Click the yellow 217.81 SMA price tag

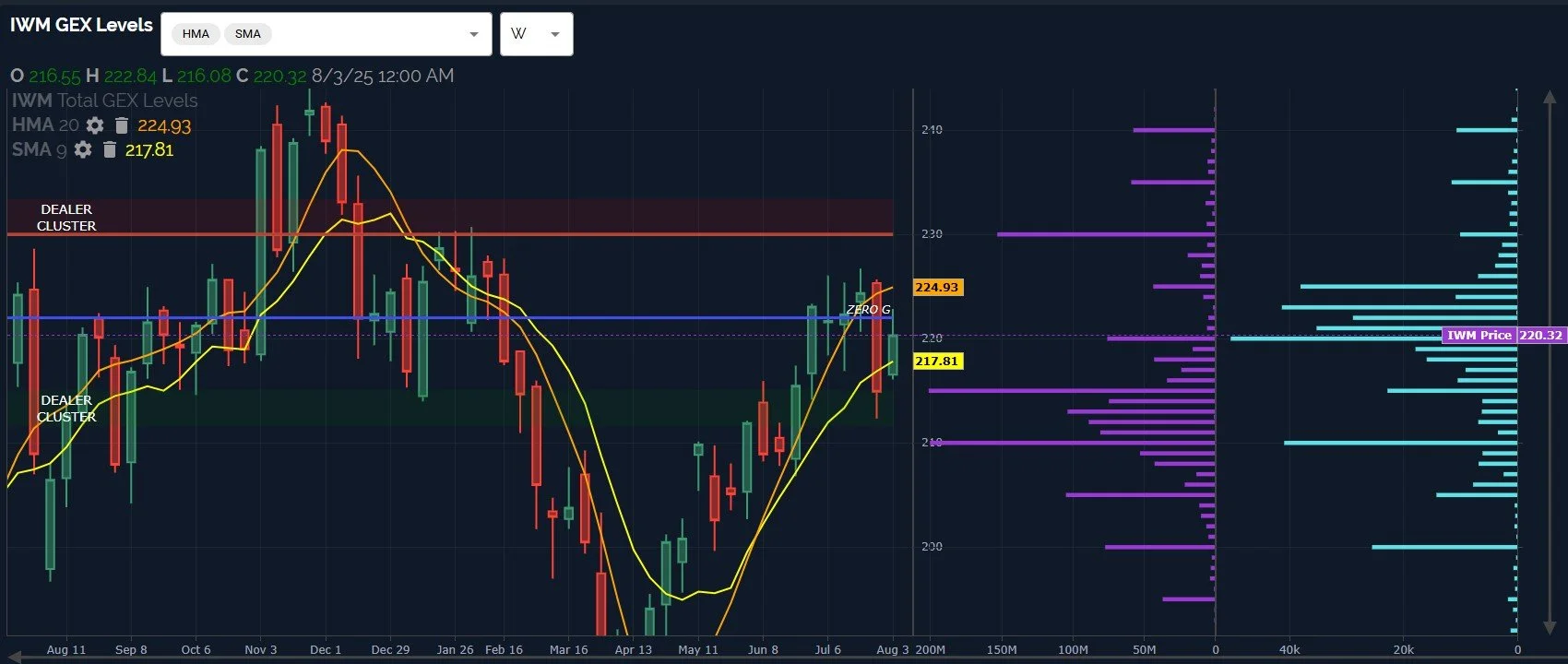pyautogui.click(x=937, y=362)
